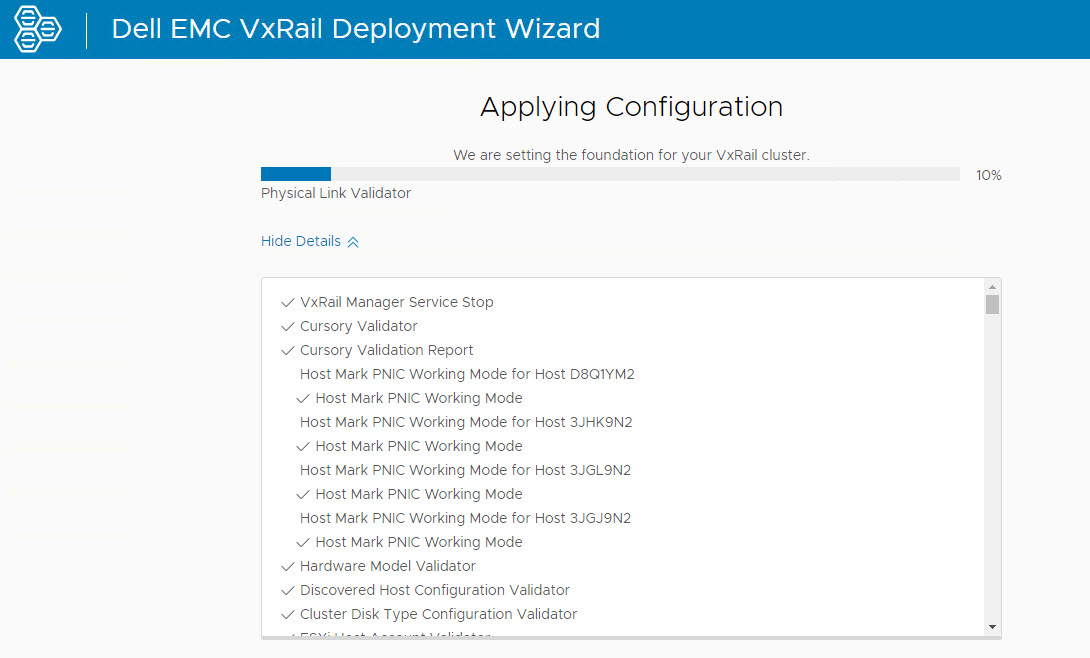Click checkmark beside Discovered Host Configuration Validator
This screenshot has height=658, width=1090.
(x=287, y=590)
